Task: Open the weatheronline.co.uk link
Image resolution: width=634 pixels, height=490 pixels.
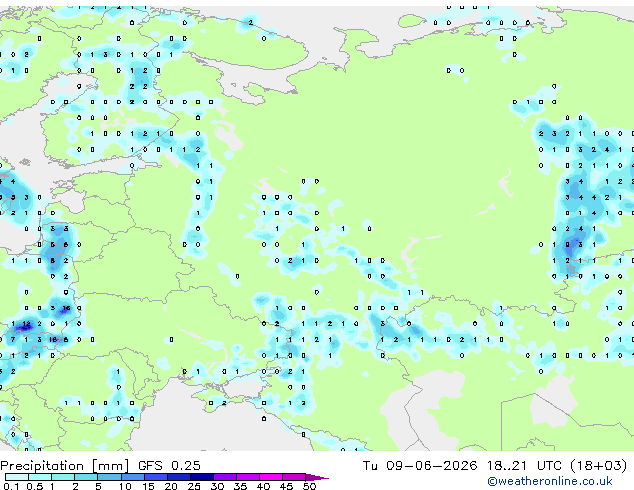Action: pos(550,481)
